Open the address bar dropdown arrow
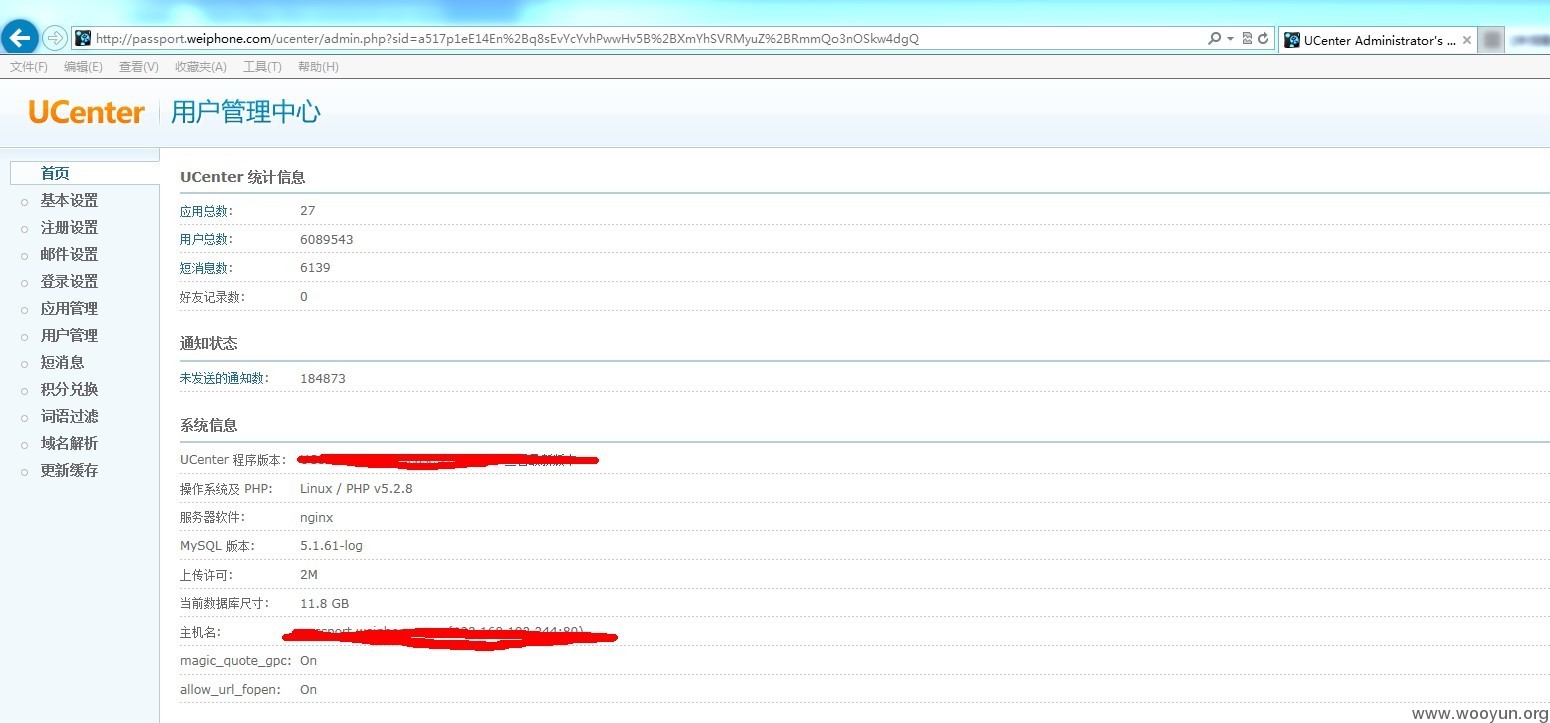 click(x=1229, y=39)
